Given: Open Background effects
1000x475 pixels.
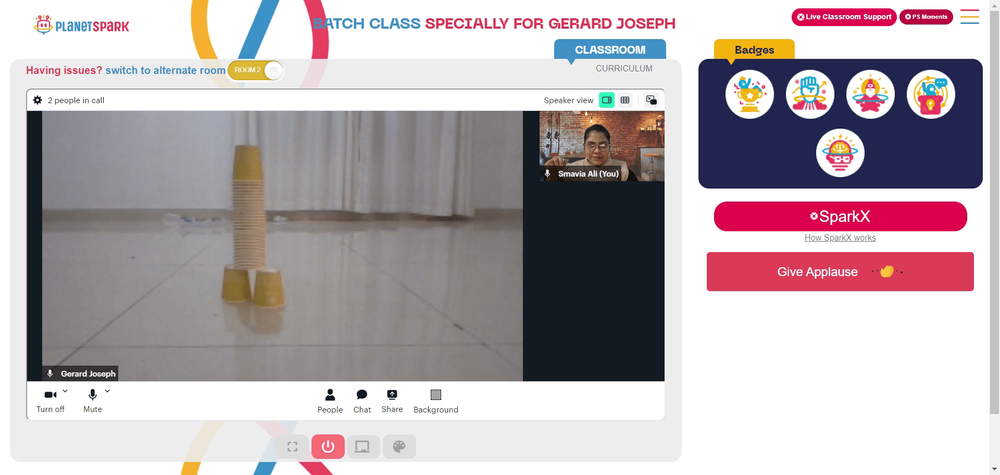Looking at the screenshot, I should click(436, 401).
